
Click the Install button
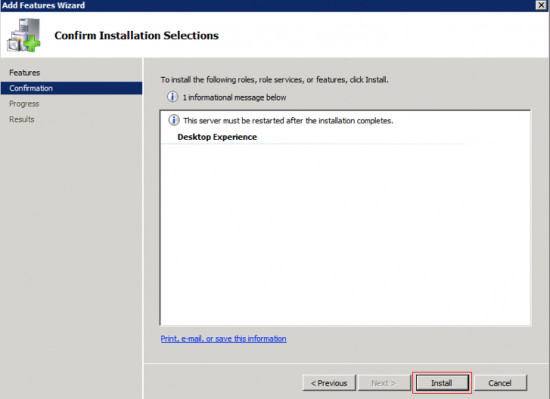click(x=442, y=383)
